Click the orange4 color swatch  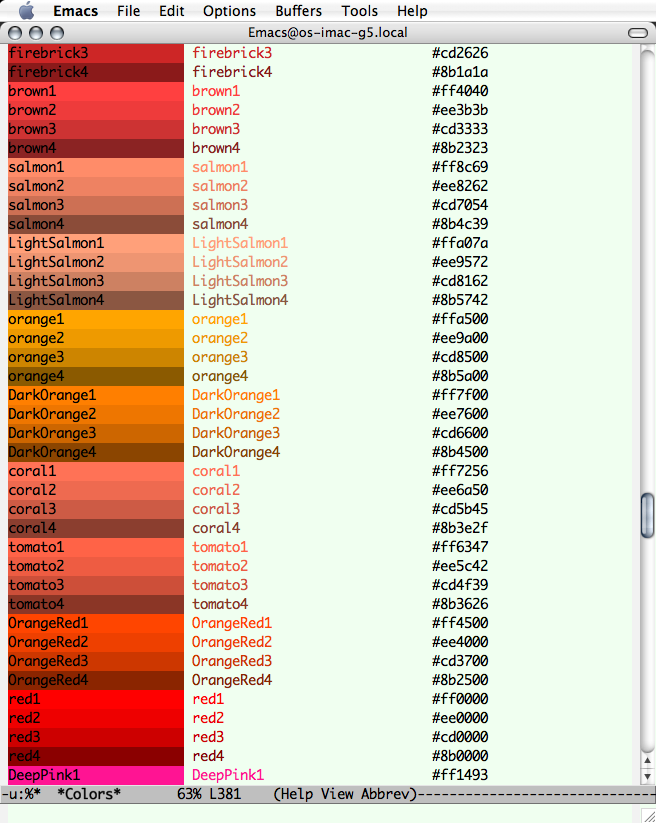click(x=96, y=376)
